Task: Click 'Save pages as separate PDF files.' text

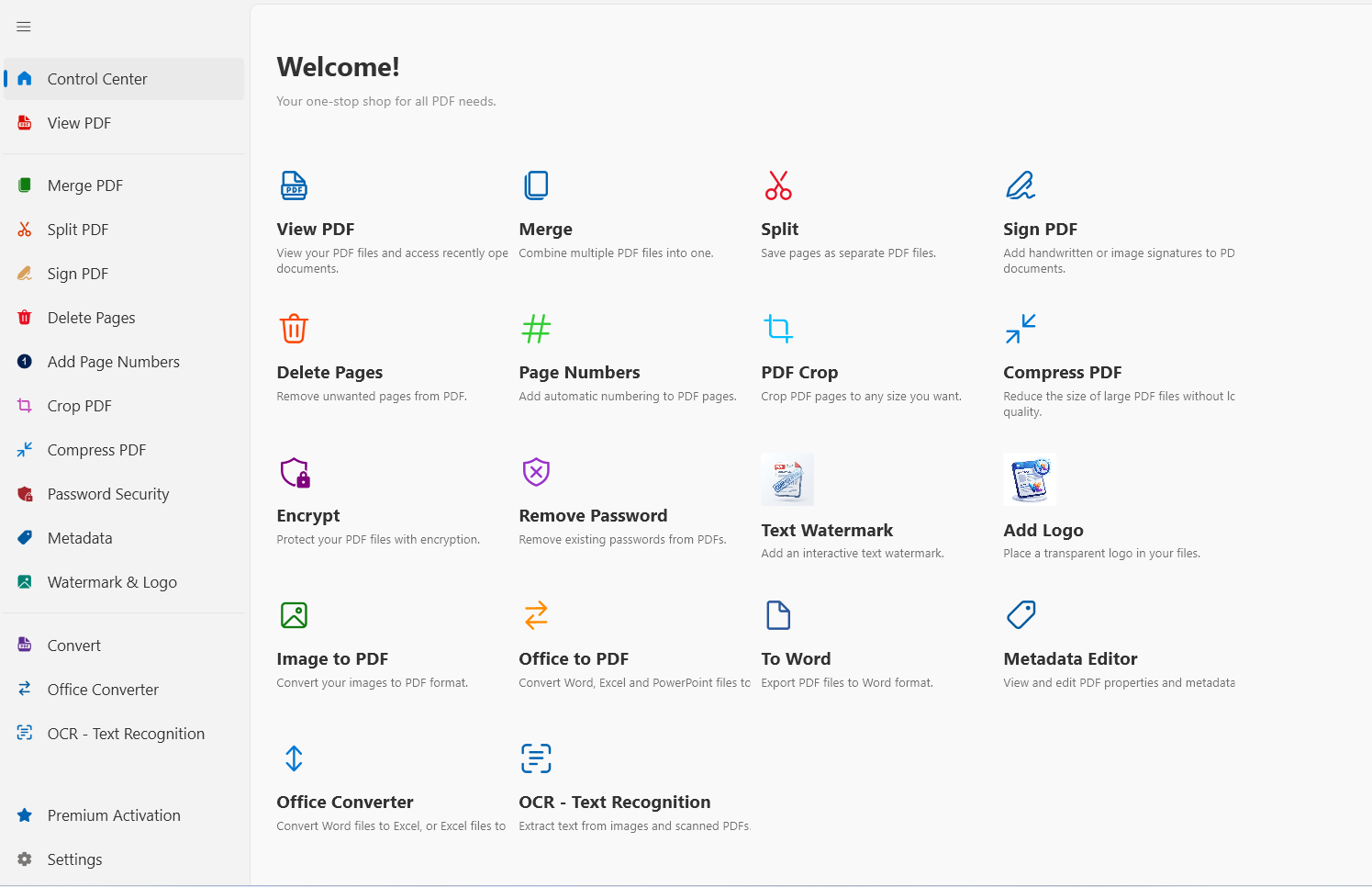Action: point(848,253)
